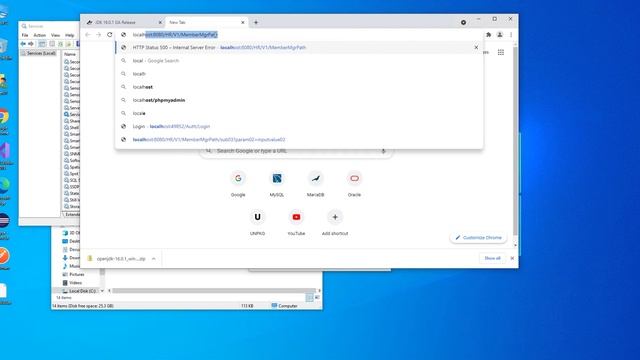Remove the HTTP Status 500 suggestion
Screen dimensions: 640x360
(x=476, y=47)
